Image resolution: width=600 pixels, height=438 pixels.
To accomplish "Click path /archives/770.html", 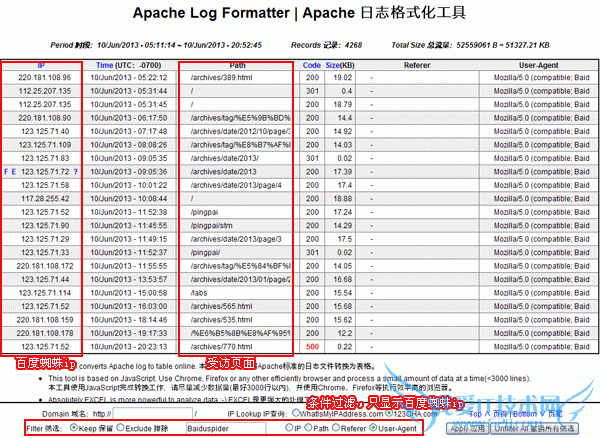I will [x=221, y=347].
